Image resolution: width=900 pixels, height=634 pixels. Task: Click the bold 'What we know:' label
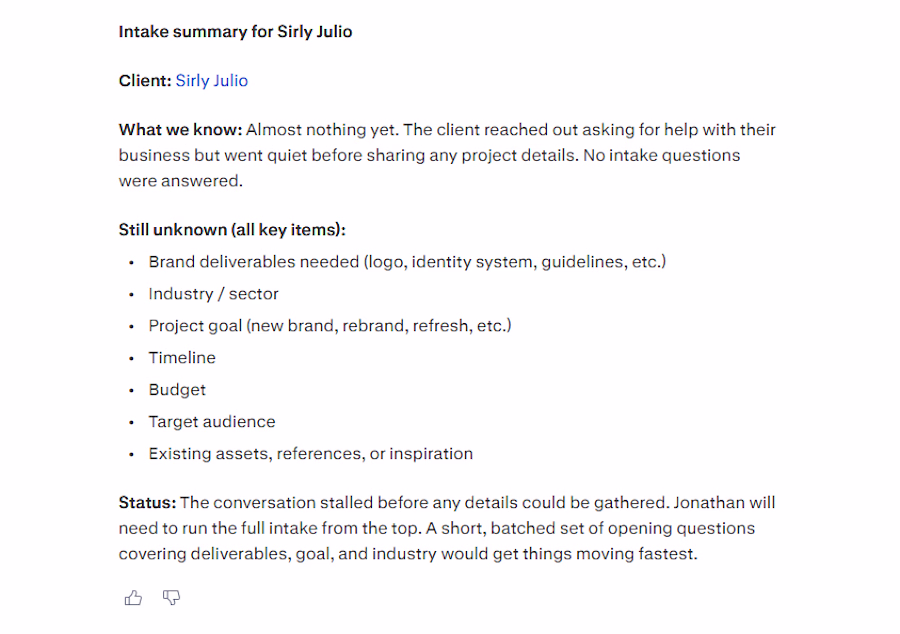coord(181,130)
